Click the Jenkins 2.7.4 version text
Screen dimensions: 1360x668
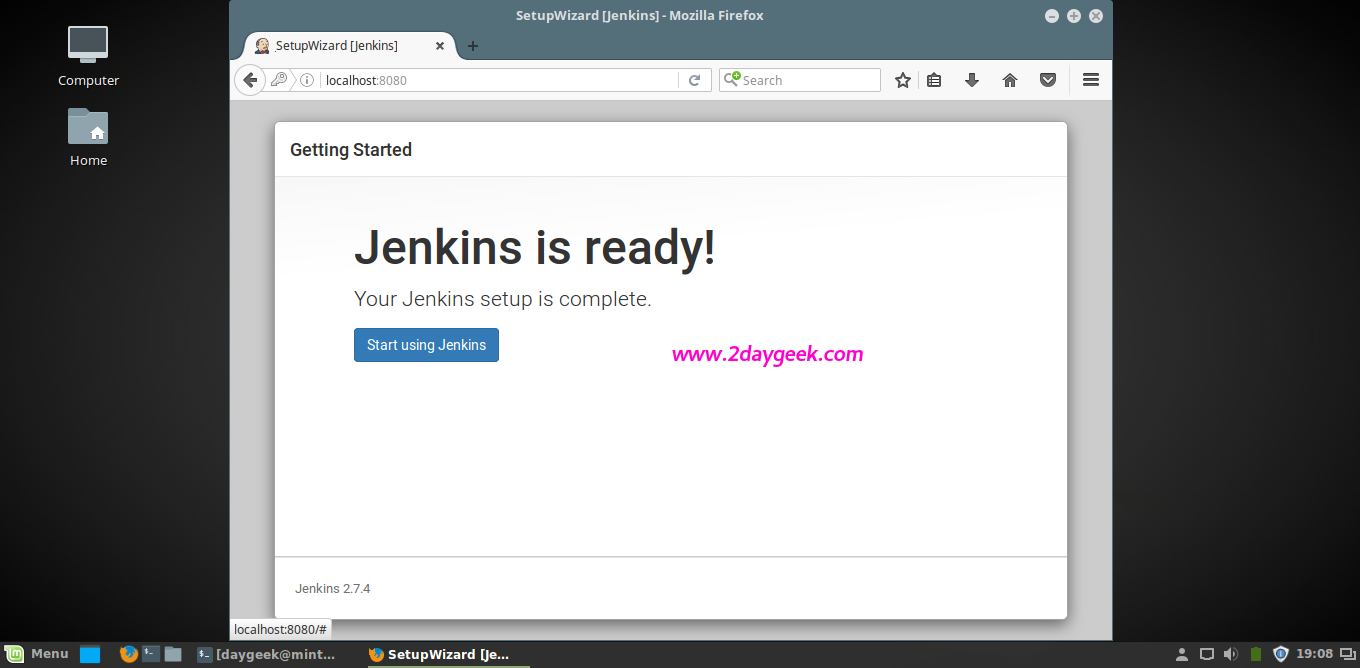333,588
